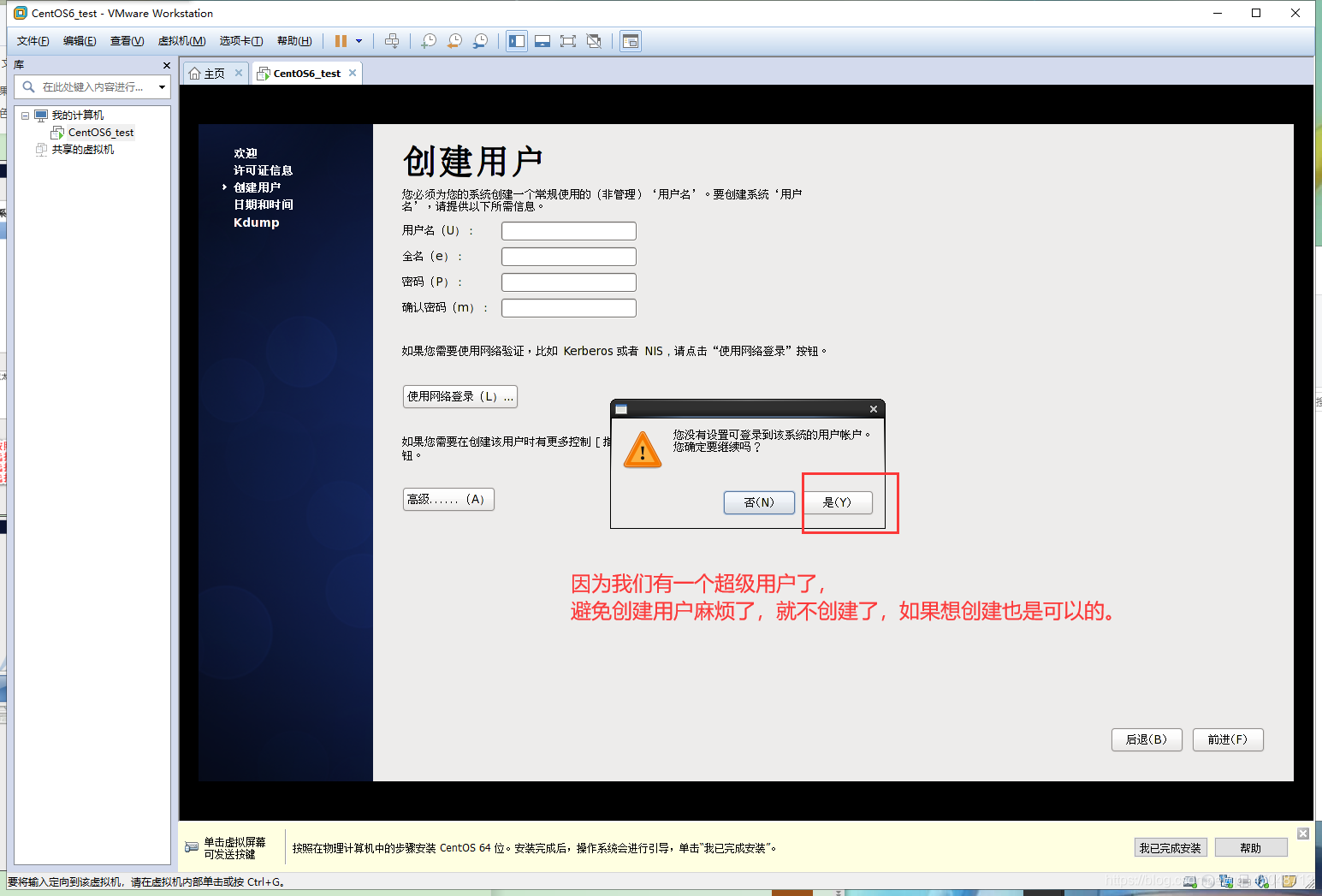Revert the virtual machine to its snapshot
This screenshot has height=896, width=1322.
pyautogui.click(x=454, y=40)
